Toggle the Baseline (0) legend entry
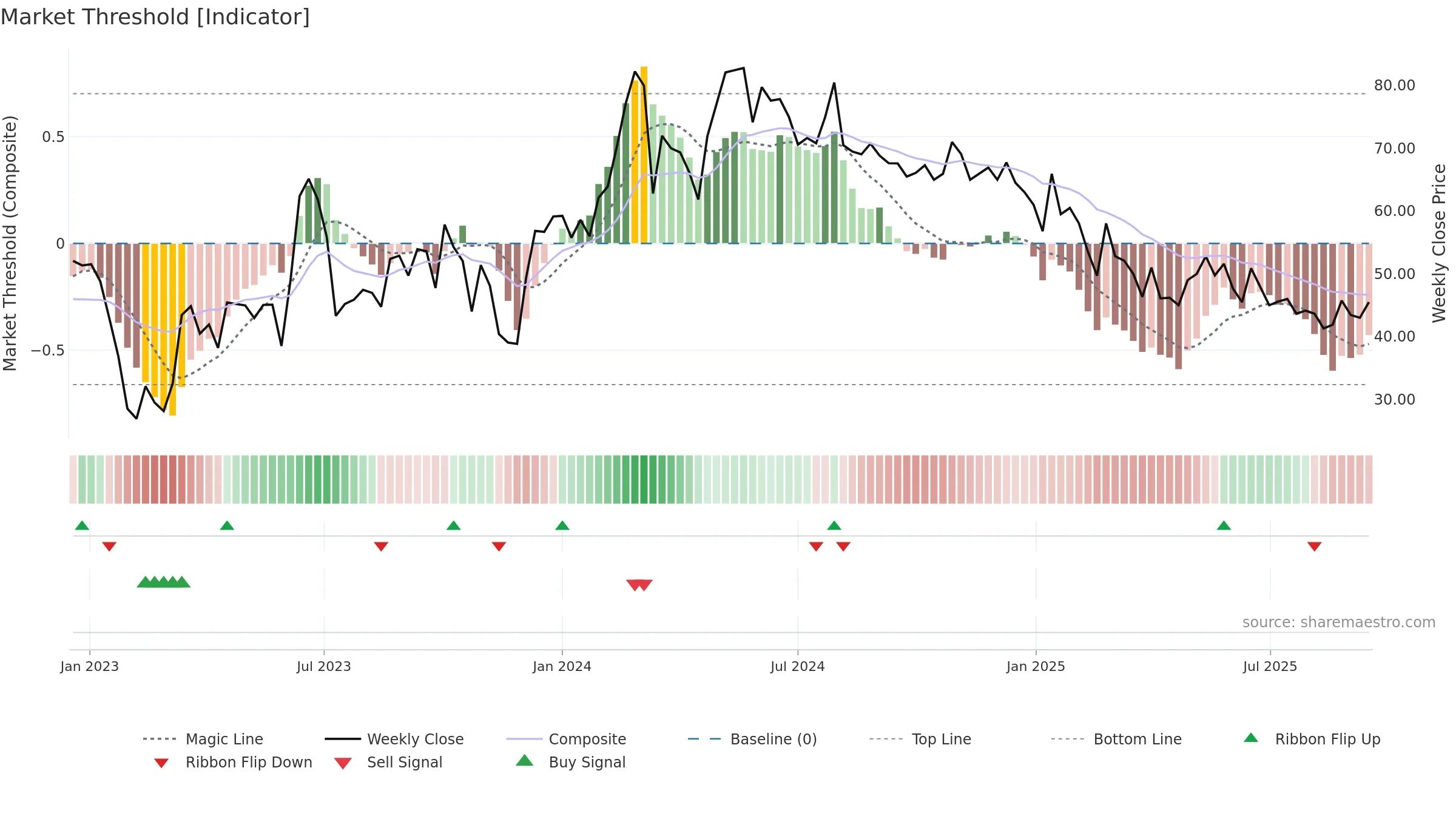The image size is (1456, 819). pyautogui.click(x=752, y=739)
